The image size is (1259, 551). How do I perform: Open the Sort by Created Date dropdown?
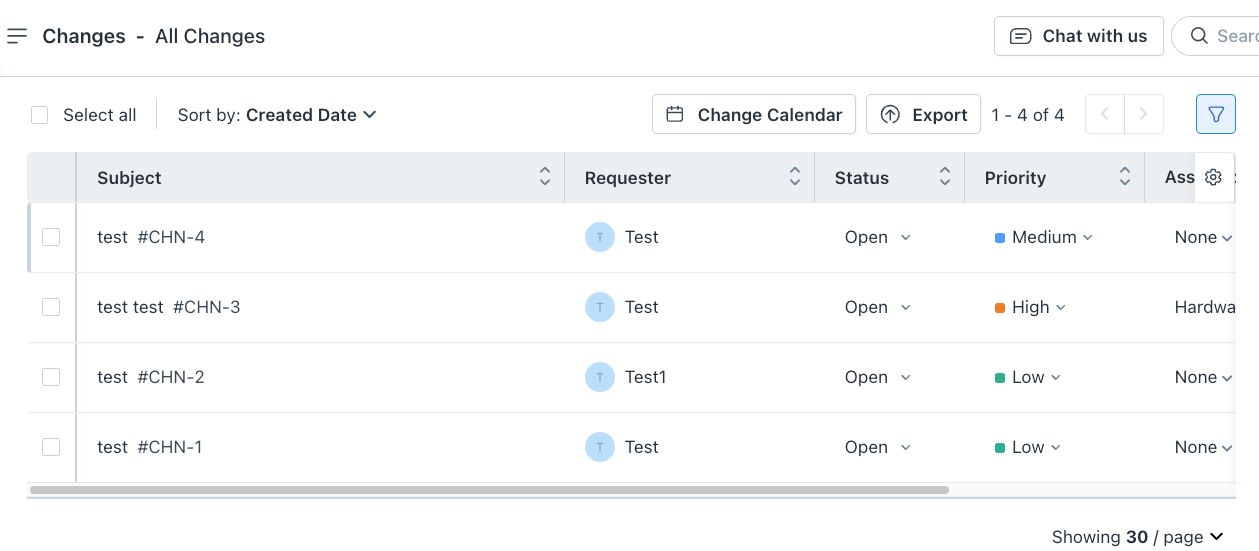(277, 115)
